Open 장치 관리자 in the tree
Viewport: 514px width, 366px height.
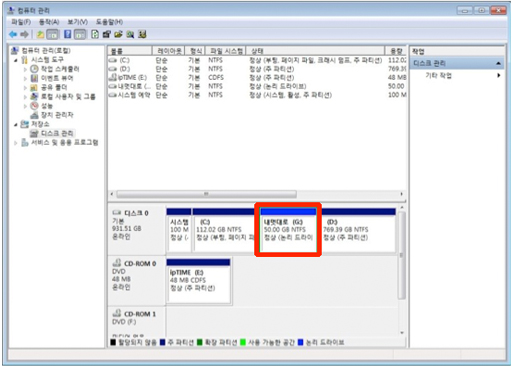click(57, 115)
